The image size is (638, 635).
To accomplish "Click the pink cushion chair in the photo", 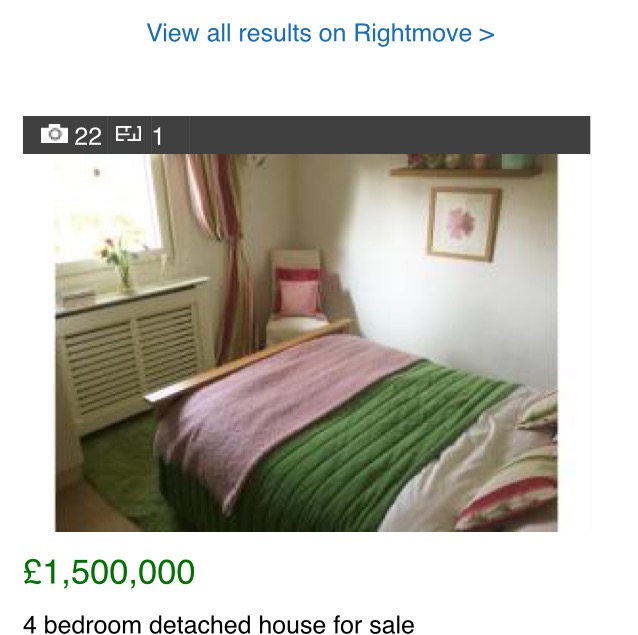I will [297, 295].
